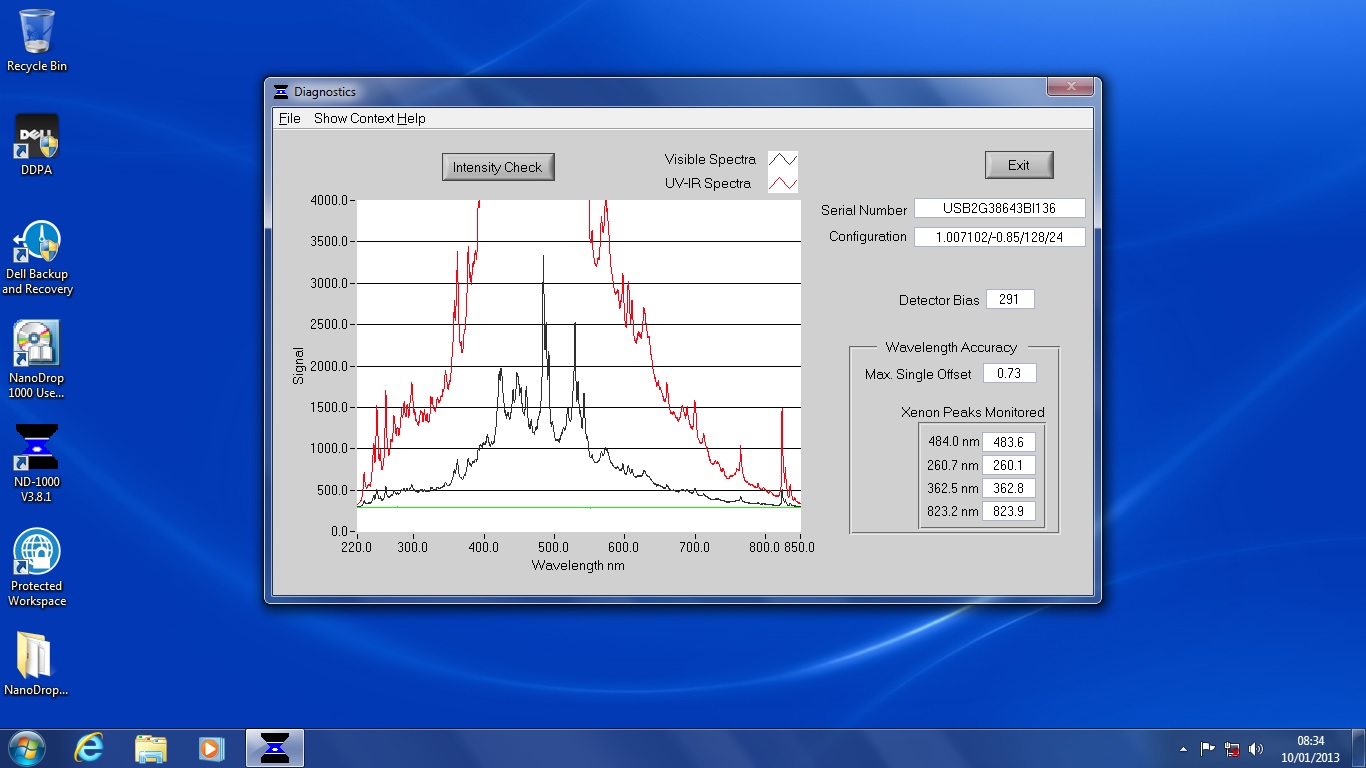1366x768 pixels.
Task: Click the Diagnostics window title bar icon
Action: click(x=281, y=92)
